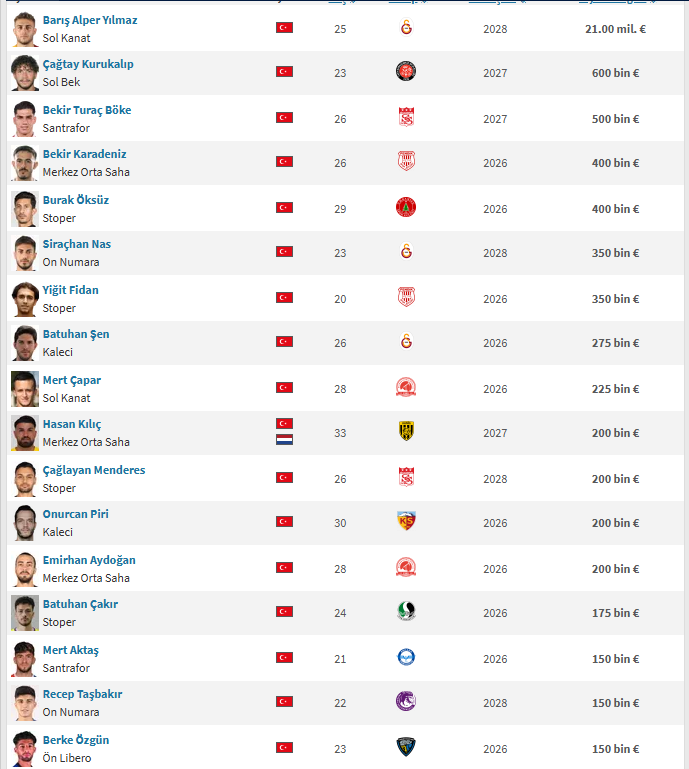The image size is (689, 769).
Task: Click the 21.00 mil. € market value
Action: coord(615,29)
